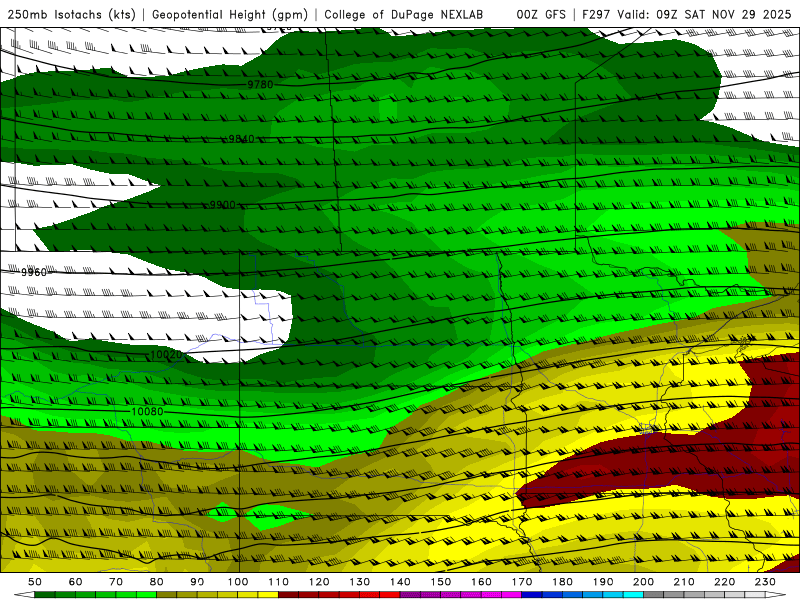The image size is (800, 600).
Task: Click the 'F297' forecast hour text
Action: coord(596,14)
